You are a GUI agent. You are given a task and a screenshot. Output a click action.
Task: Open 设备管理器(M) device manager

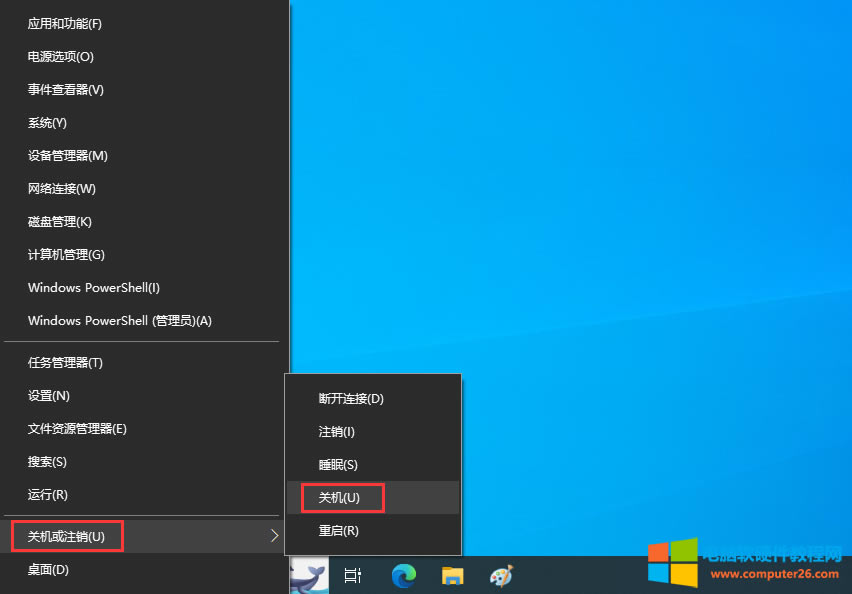click(x=68, y=155)
